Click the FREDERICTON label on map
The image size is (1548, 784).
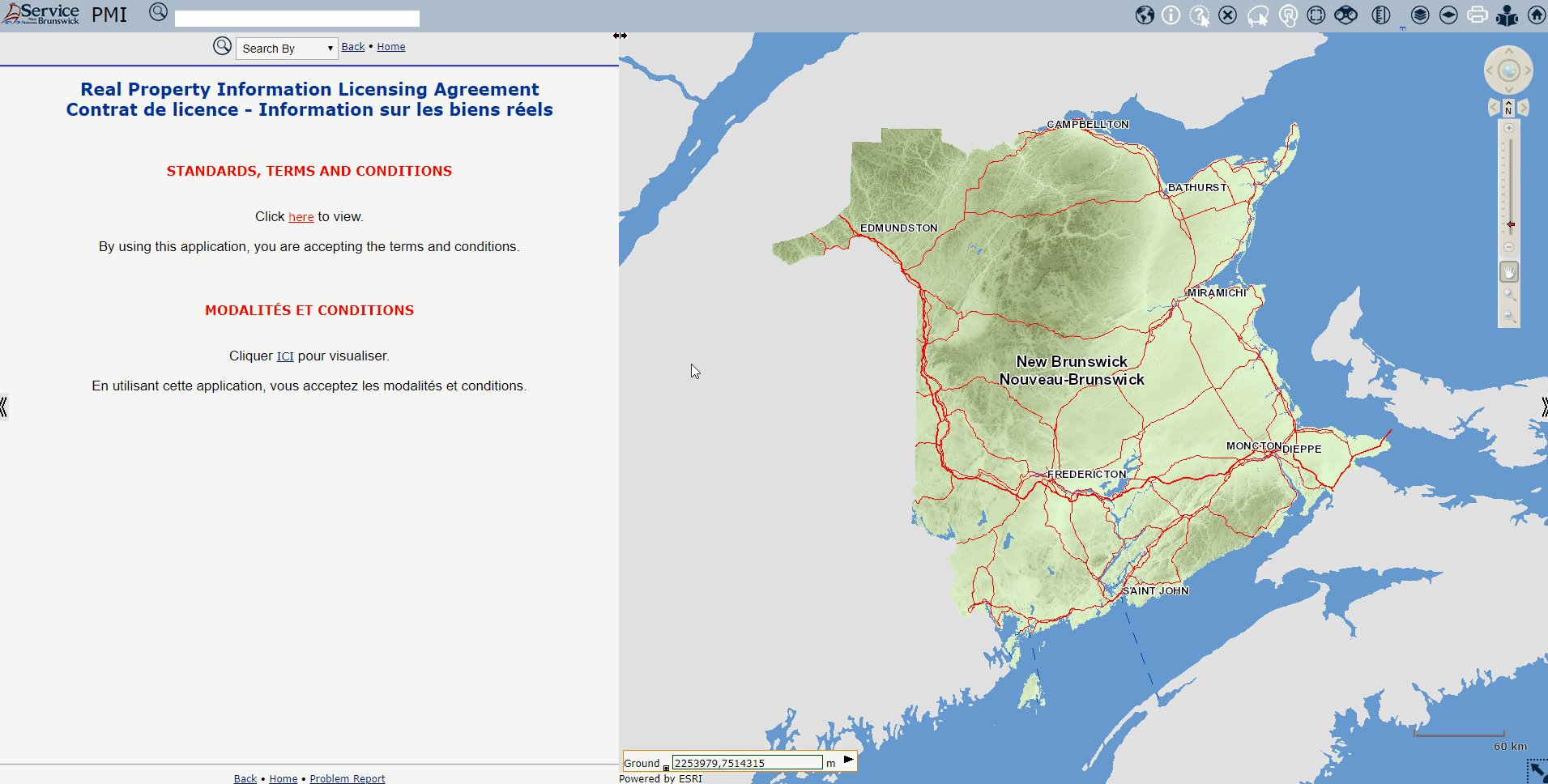pos(1086,475)
